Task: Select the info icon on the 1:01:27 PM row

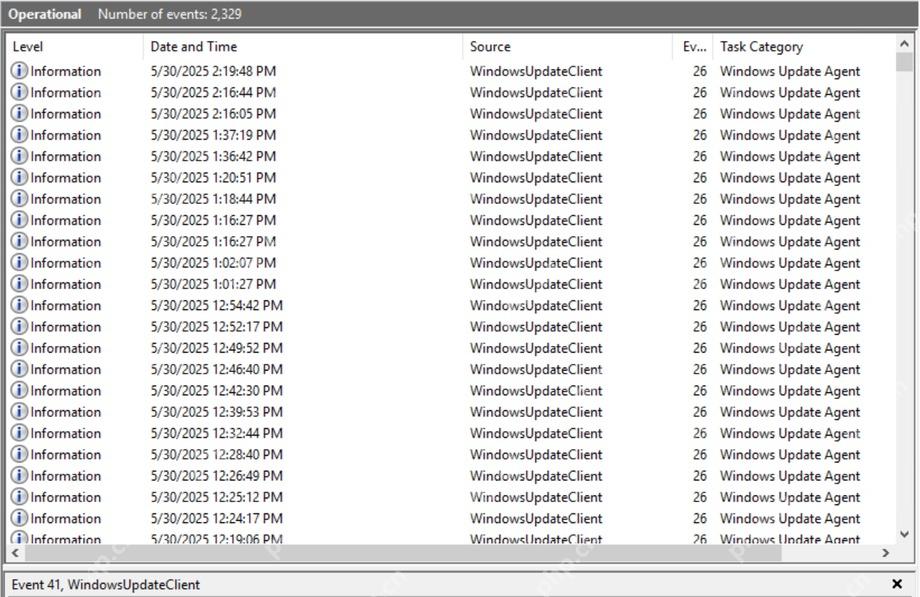Action: pos(19,284)
